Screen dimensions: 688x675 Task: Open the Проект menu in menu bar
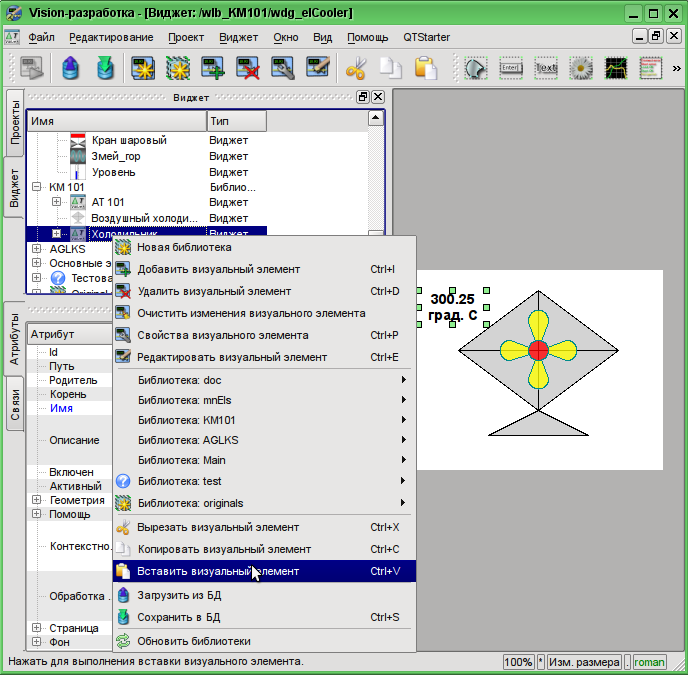(x=186, y=37)
